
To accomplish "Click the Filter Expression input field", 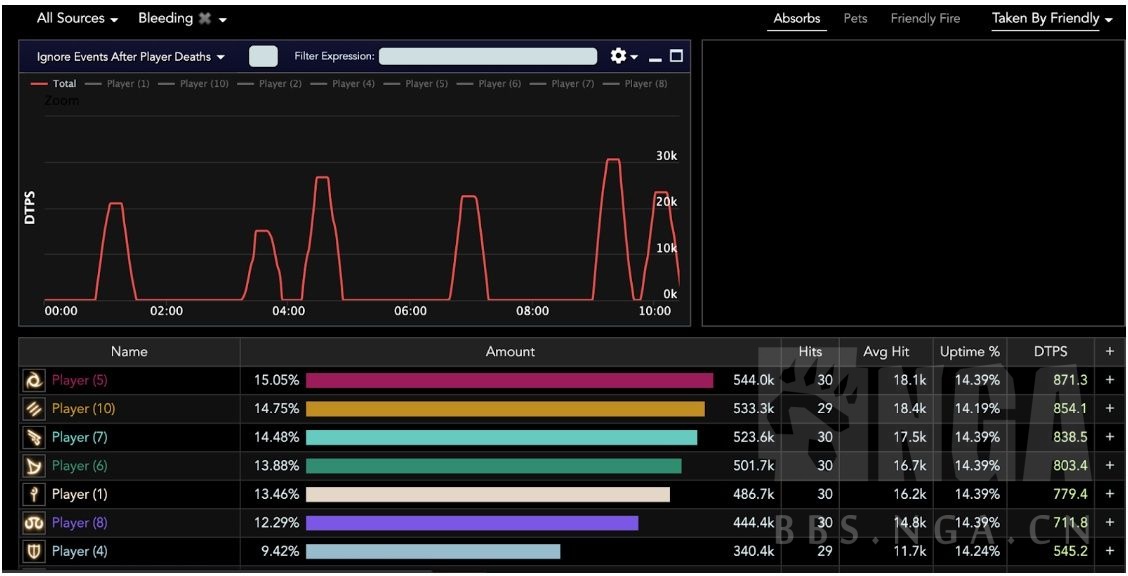I will click(x=488, y=57).
